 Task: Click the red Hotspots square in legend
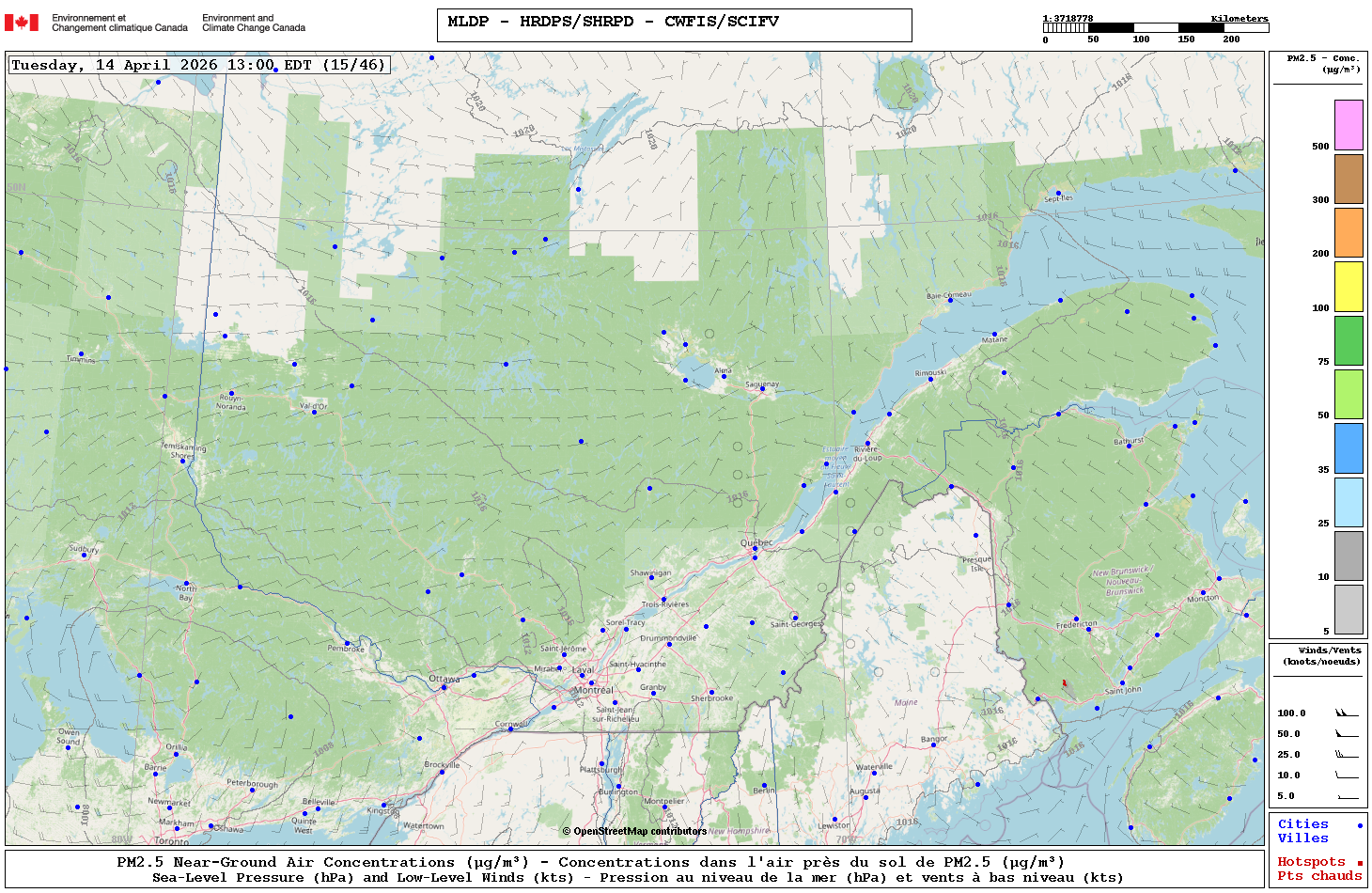[x=1360, y=863]
